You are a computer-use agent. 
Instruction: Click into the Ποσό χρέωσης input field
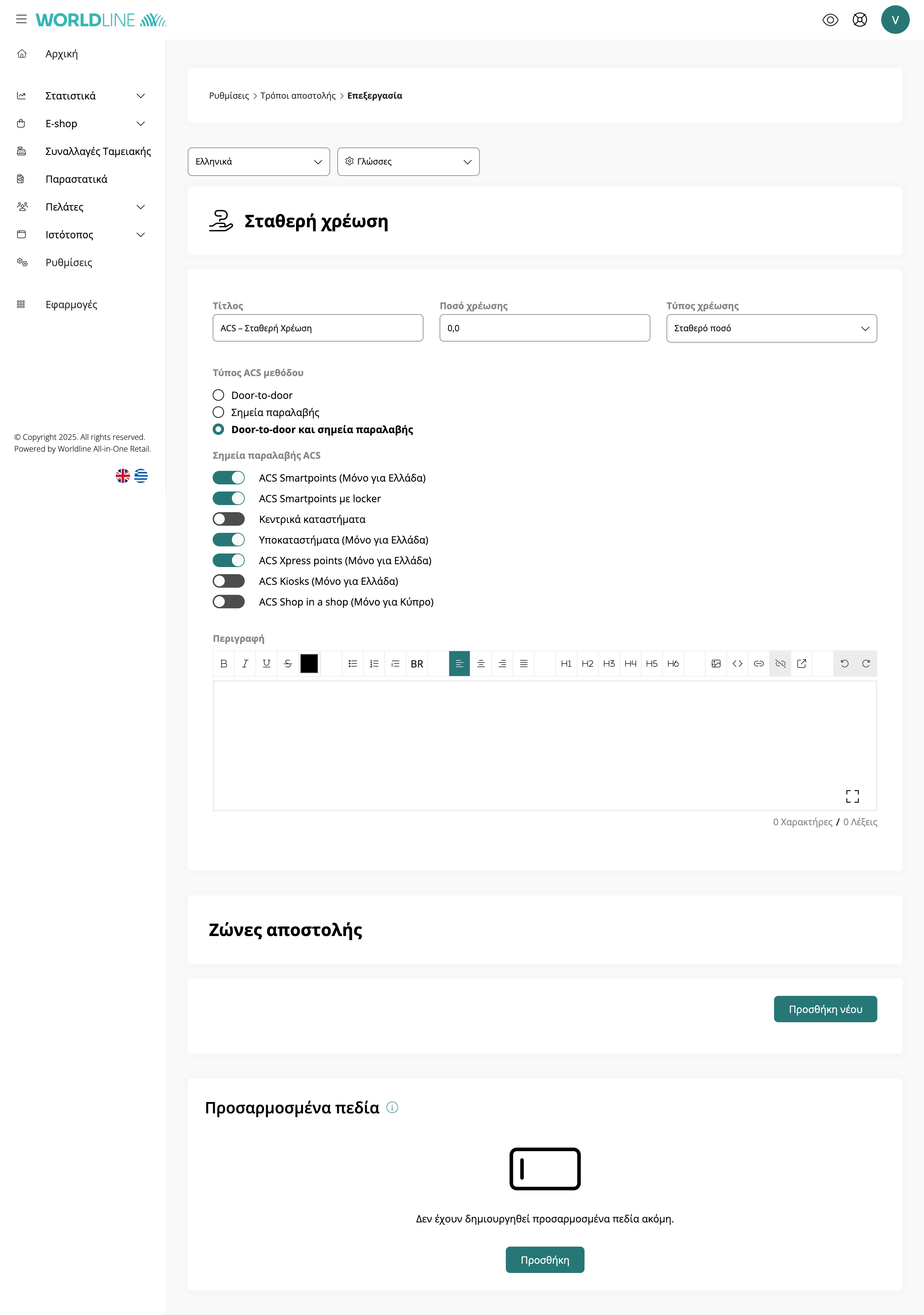pyautogui.click(x=544, y=328)
